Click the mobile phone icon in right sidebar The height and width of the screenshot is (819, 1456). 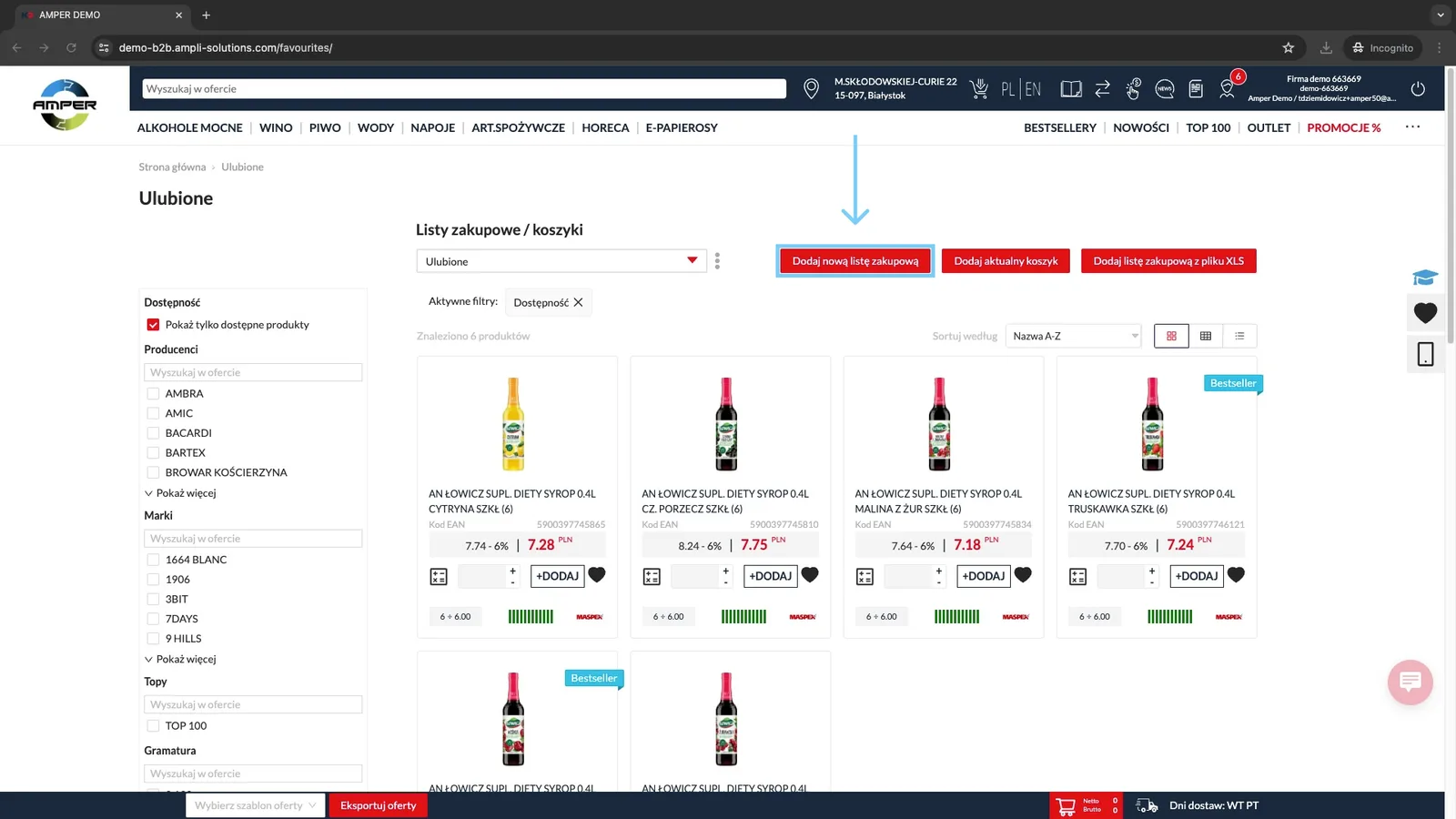[1425, 354]
